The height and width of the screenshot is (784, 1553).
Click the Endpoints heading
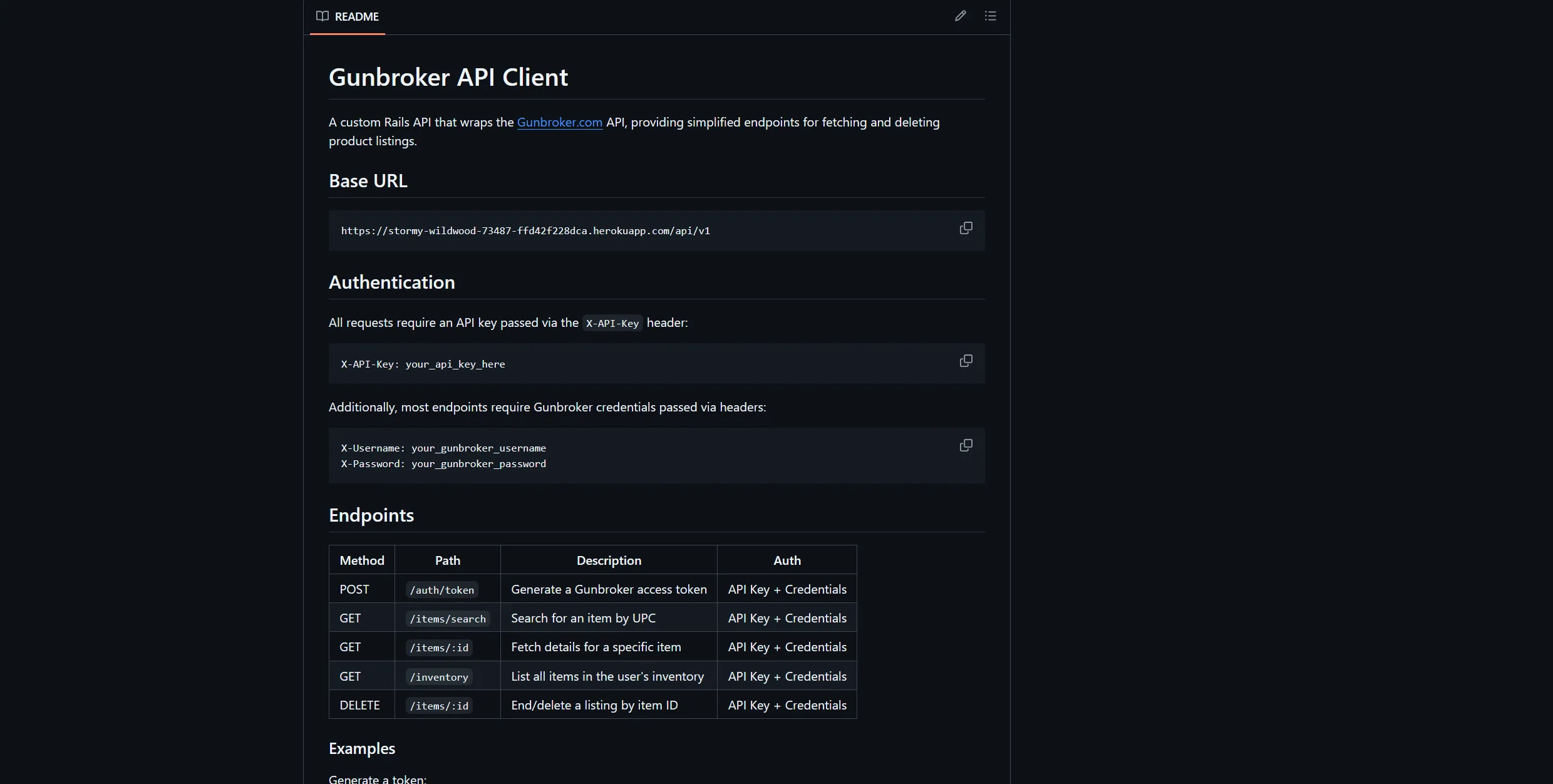pos(371,515)
